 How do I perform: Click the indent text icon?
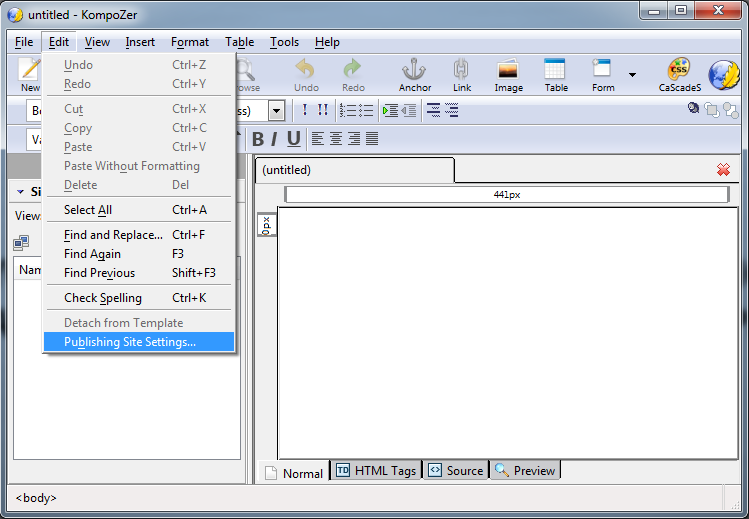[x=389, y=111]
